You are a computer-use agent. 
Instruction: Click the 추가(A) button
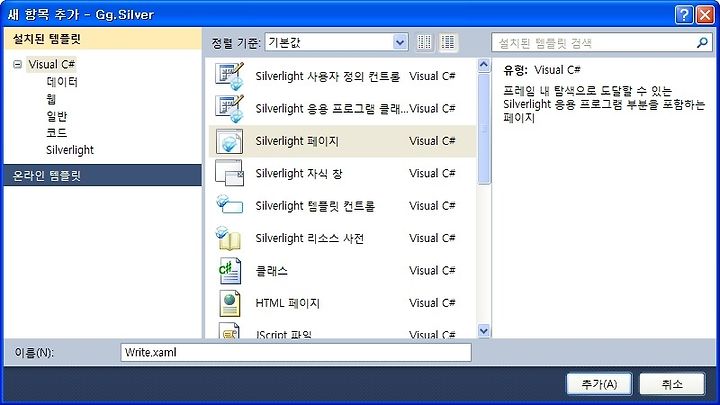click(x=599, y=384)
